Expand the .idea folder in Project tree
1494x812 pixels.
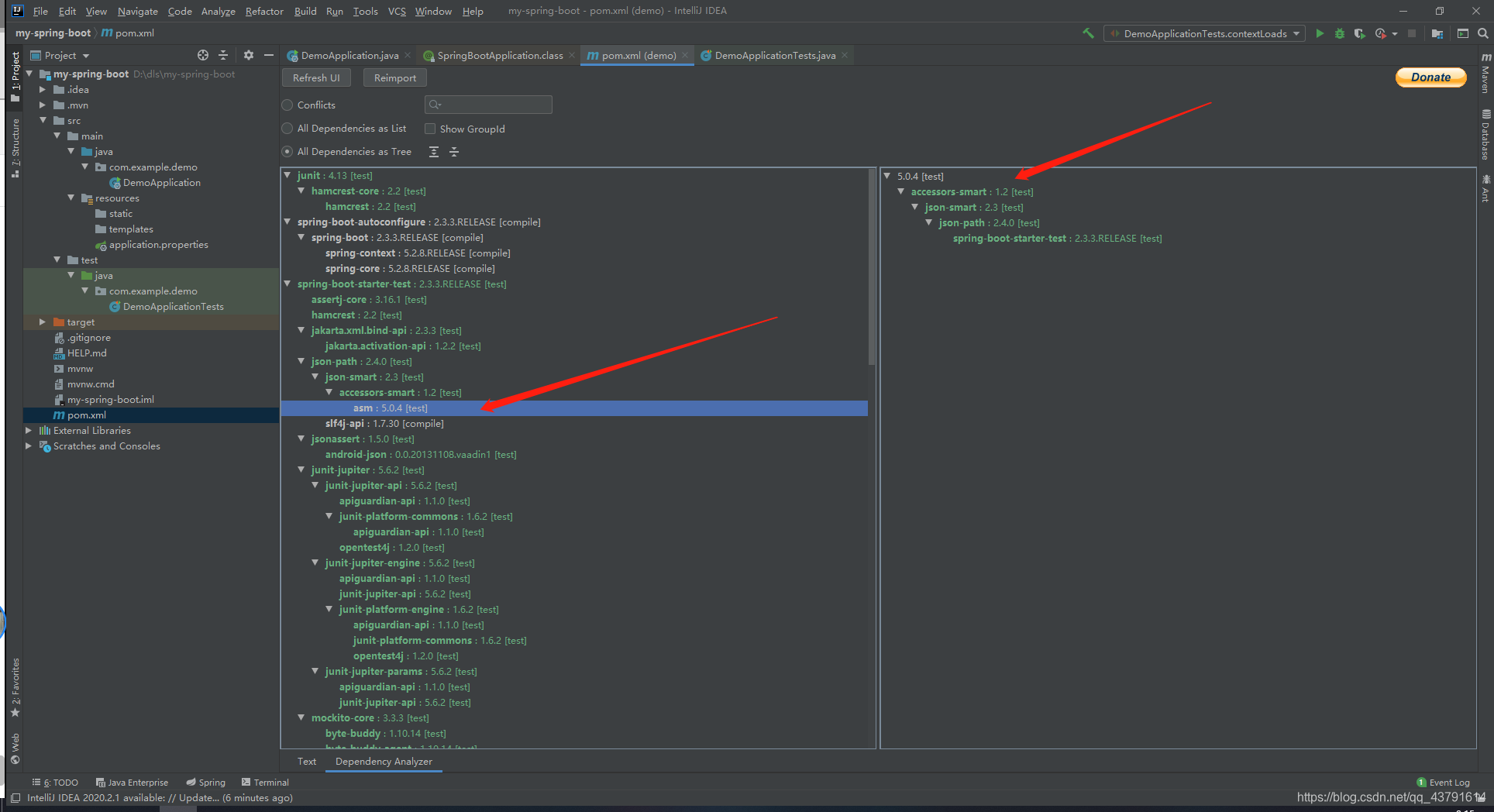click(43, 89)
